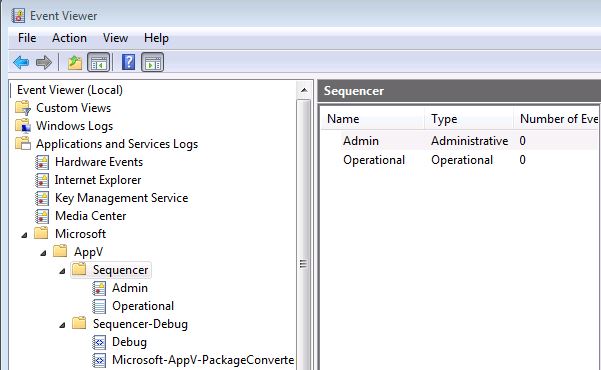Click Key Management Service log icon
Viewport: 601px width, 370px height.
42,198
